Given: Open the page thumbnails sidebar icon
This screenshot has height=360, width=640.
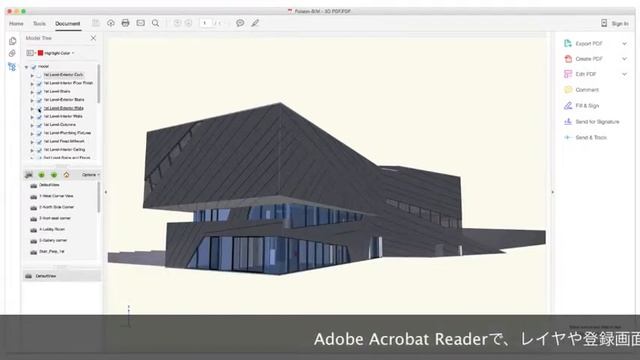Looking at the screenshot, I should coord(12,41).
